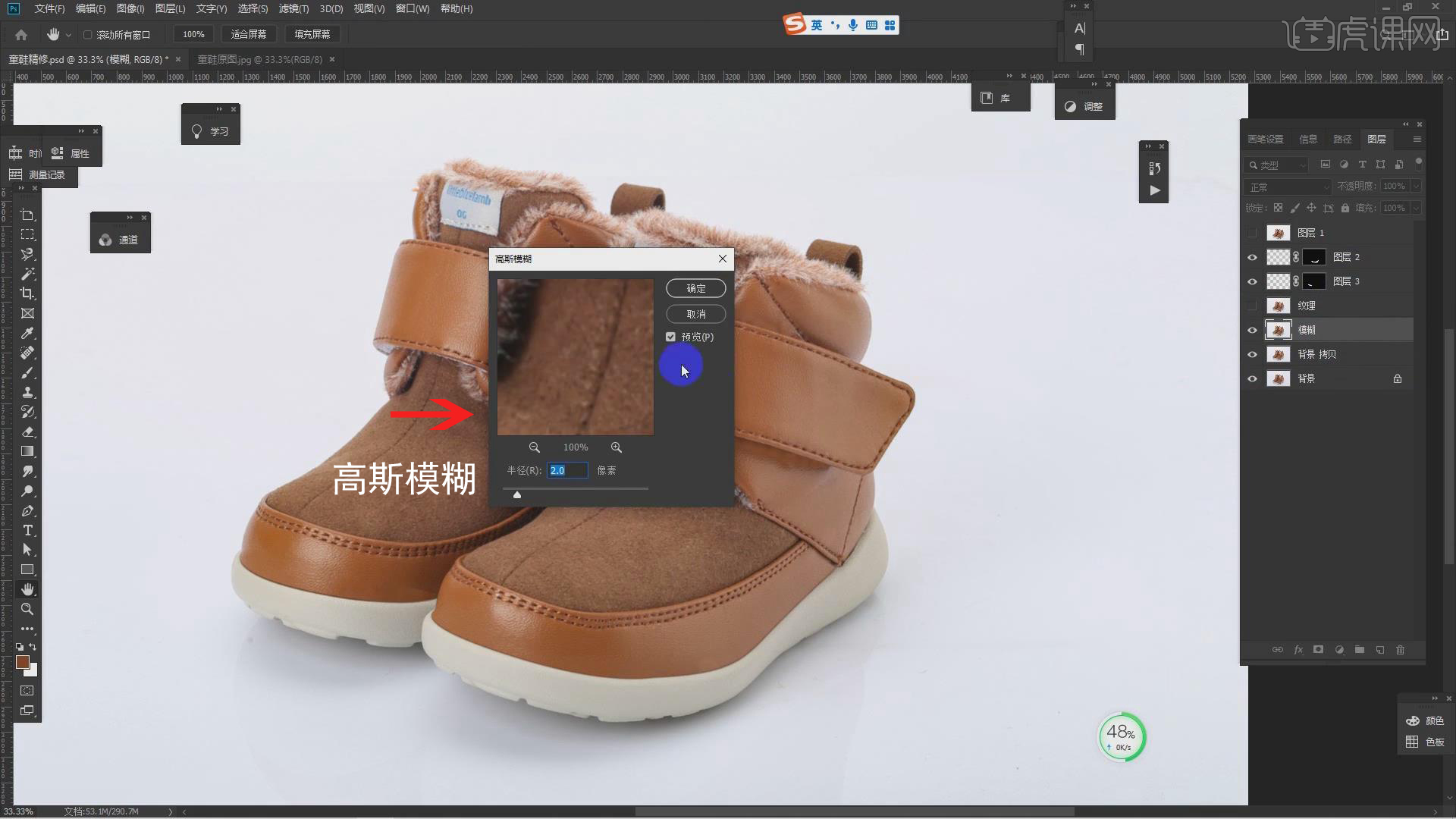Select the History Brush tool
The image size is (1456, 819).
27,412
